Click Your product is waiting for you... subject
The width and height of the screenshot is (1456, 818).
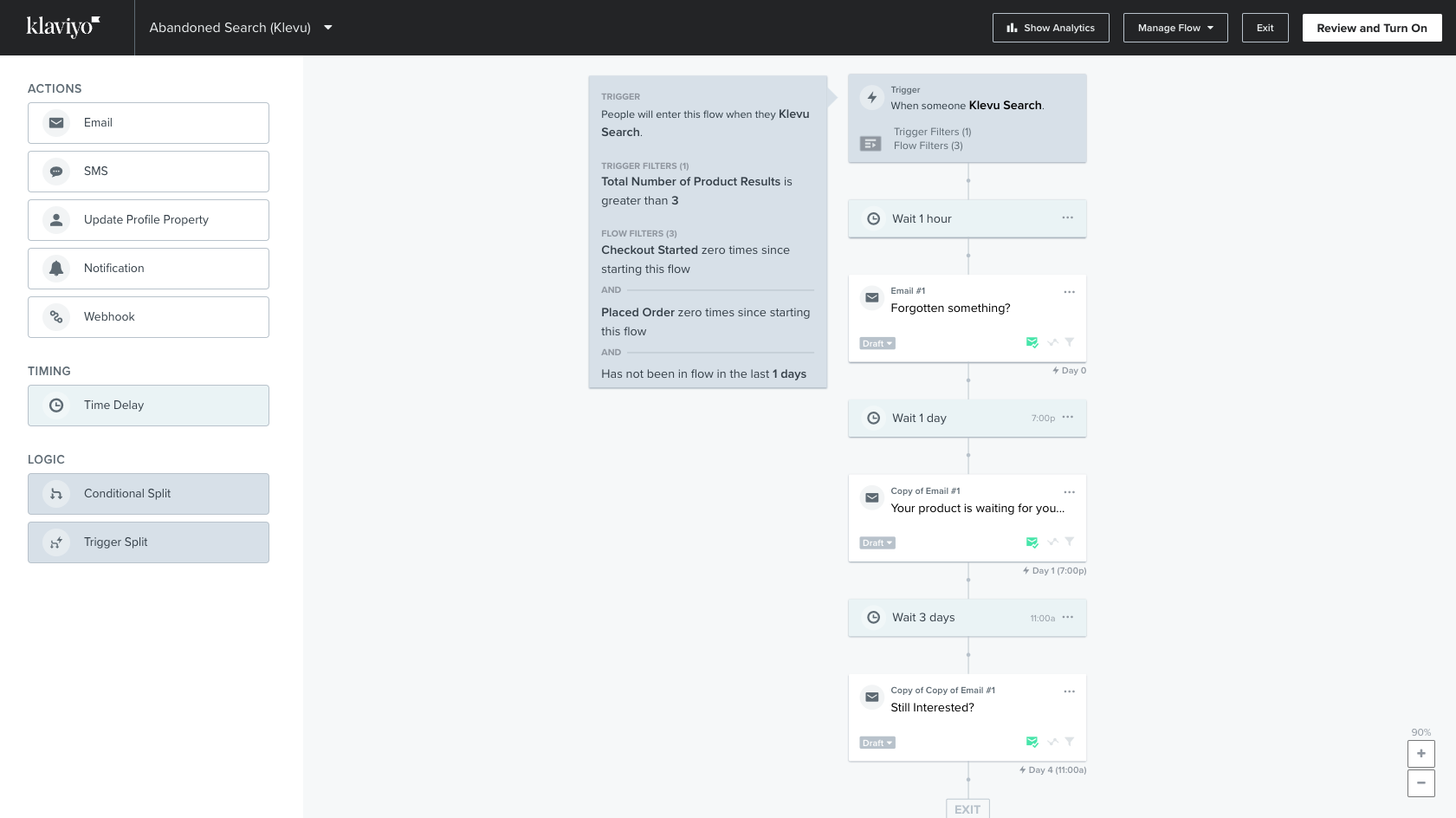coord(978,509)
